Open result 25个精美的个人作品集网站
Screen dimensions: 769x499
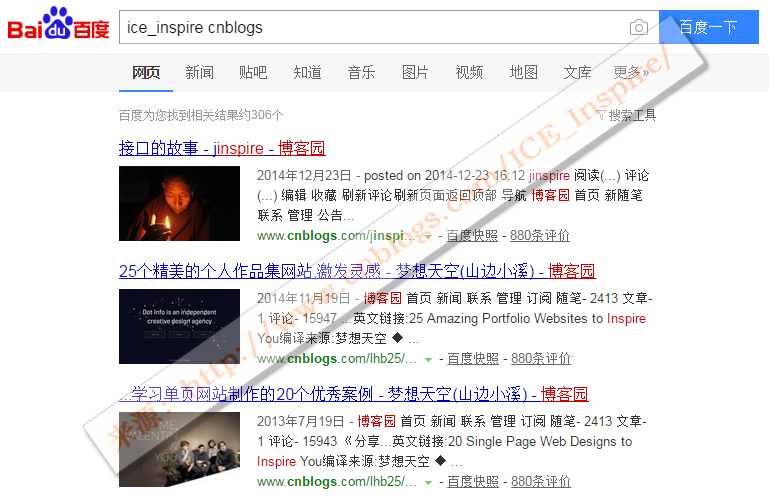pos(357,271)
